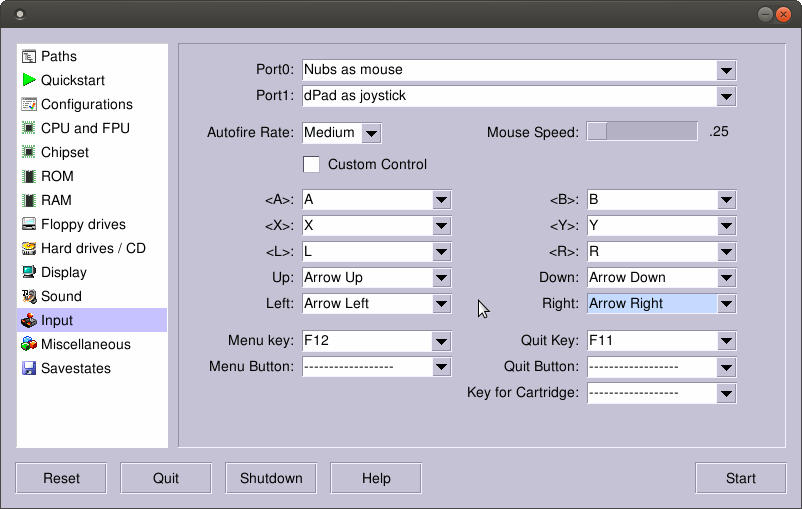This screenshot has width=802, height=509.
Task: Click the green Quickstart arrow icon
Action: 30,81
